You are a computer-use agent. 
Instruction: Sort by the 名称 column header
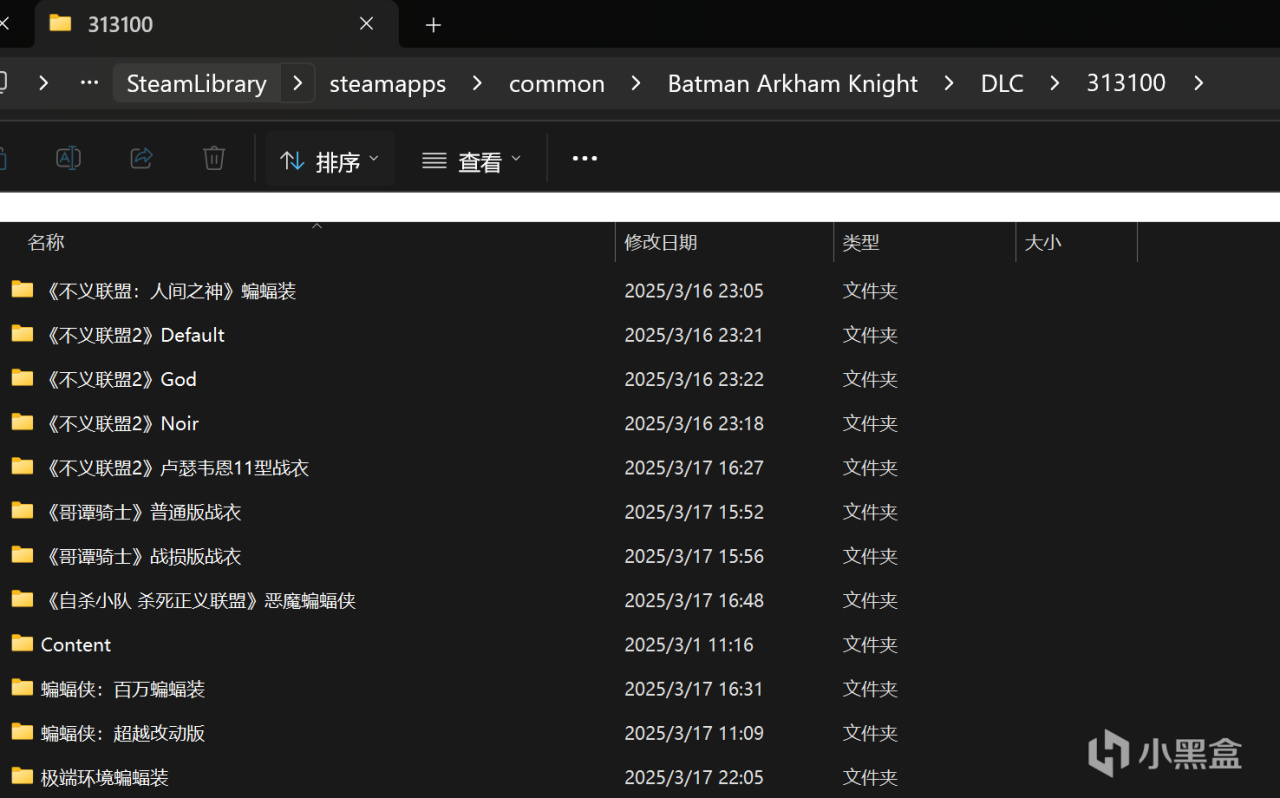tap(46, 242)
